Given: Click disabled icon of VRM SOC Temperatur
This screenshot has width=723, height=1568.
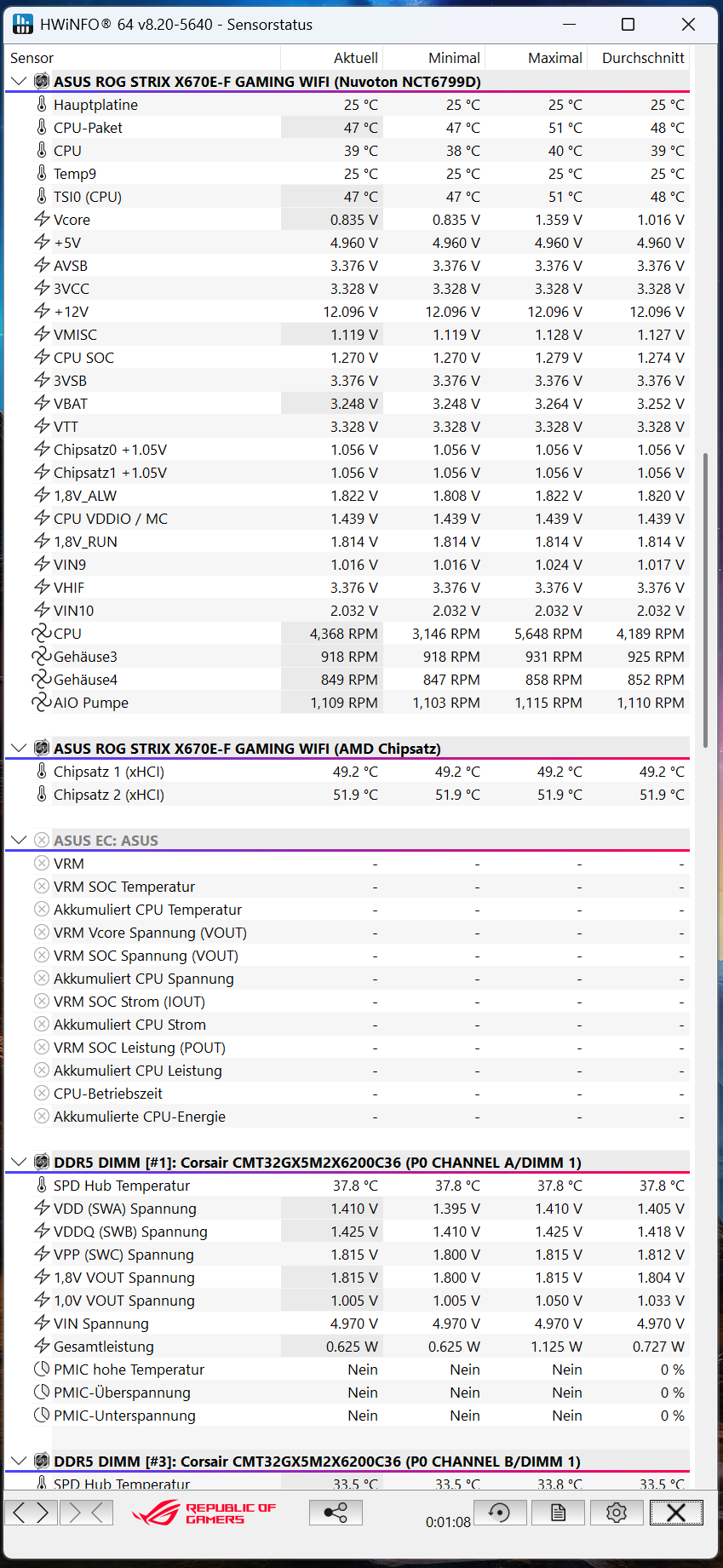Looking at the screenshot, I should [42, 886].
